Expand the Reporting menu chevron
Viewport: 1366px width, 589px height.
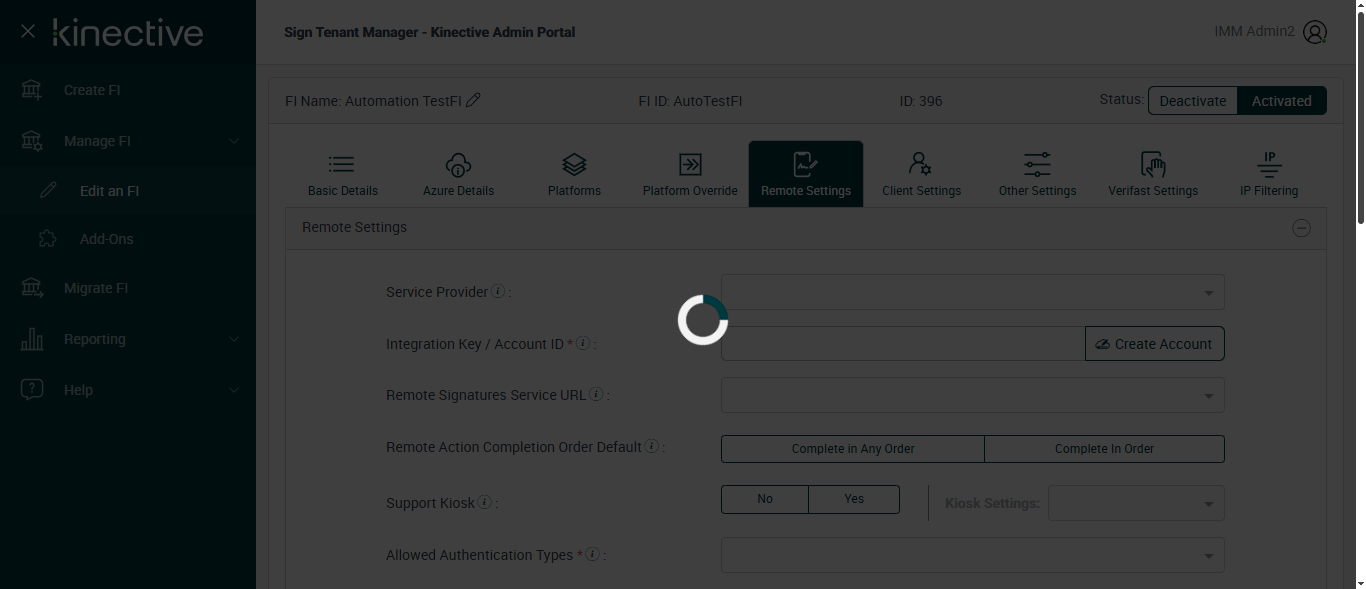click(234, 339)
